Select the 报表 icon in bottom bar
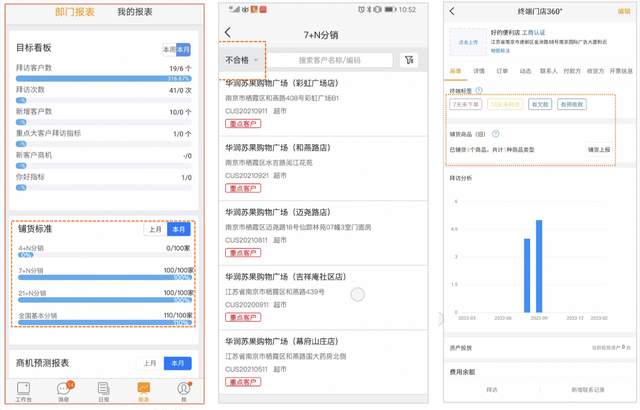The height and width of the screenshot is (410, 640). 143,390
